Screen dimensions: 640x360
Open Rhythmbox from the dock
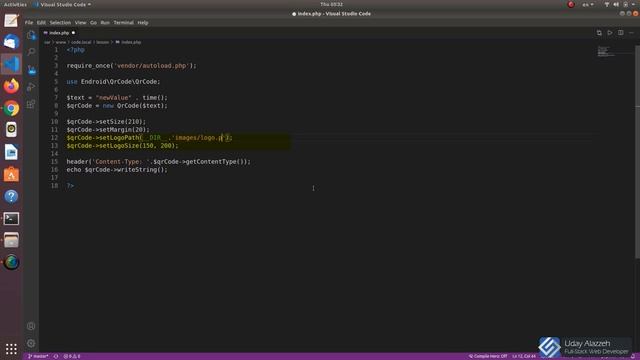(x=11, y=130)
